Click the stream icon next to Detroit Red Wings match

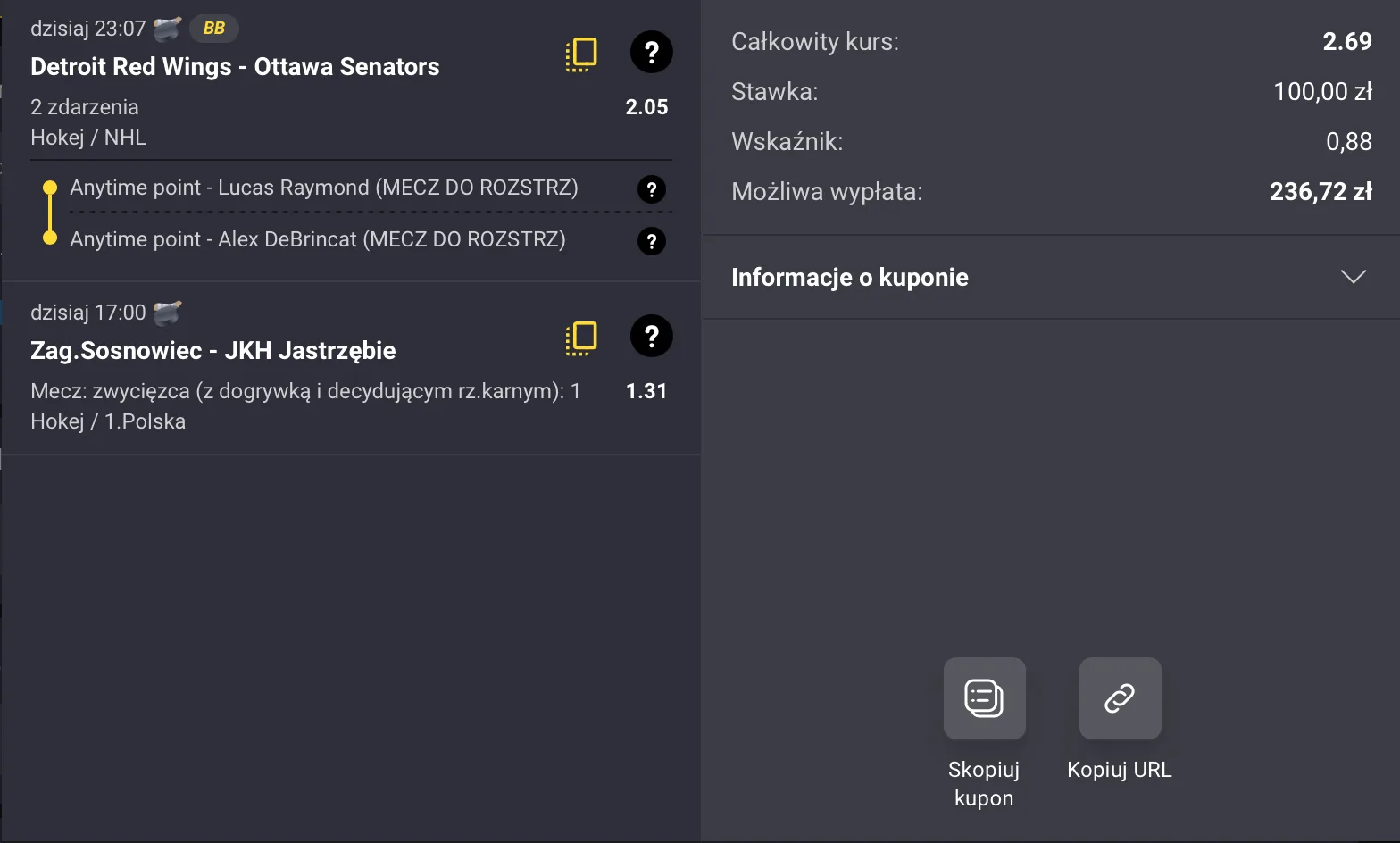[165, 27]
